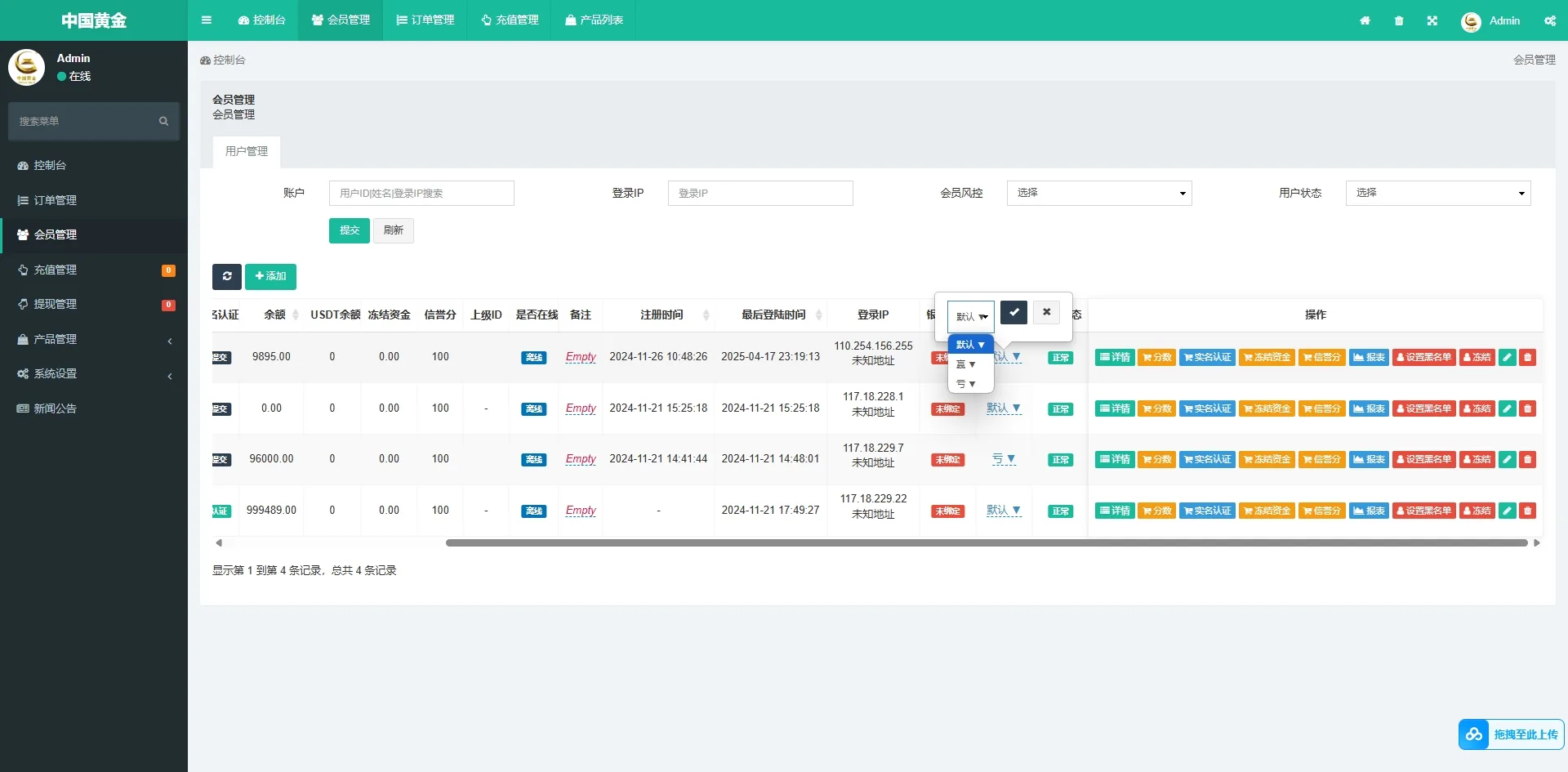The image size is (1568, 772).
Task: Click the table refresh icon button
Action: click(227, 276)
